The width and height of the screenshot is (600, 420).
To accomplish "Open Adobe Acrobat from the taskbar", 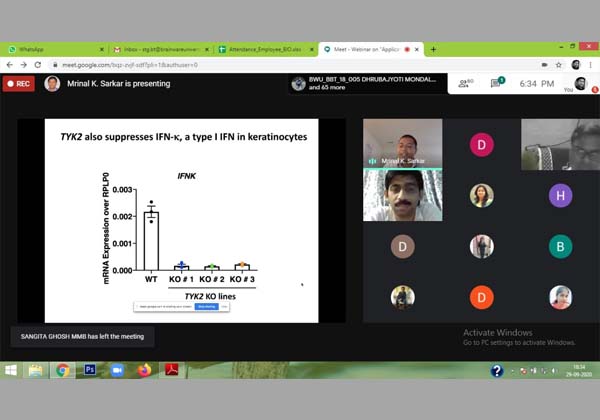I will 171,370.
